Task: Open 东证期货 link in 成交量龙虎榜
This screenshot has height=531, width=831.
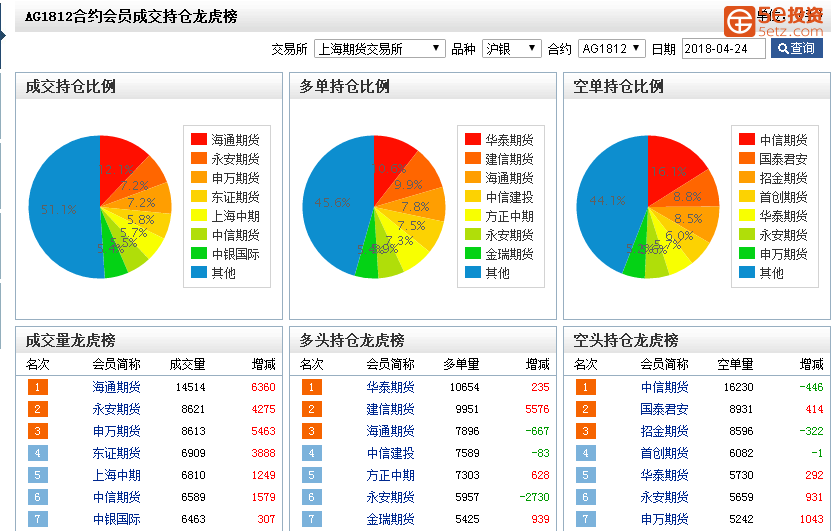Action: (117, 453)
